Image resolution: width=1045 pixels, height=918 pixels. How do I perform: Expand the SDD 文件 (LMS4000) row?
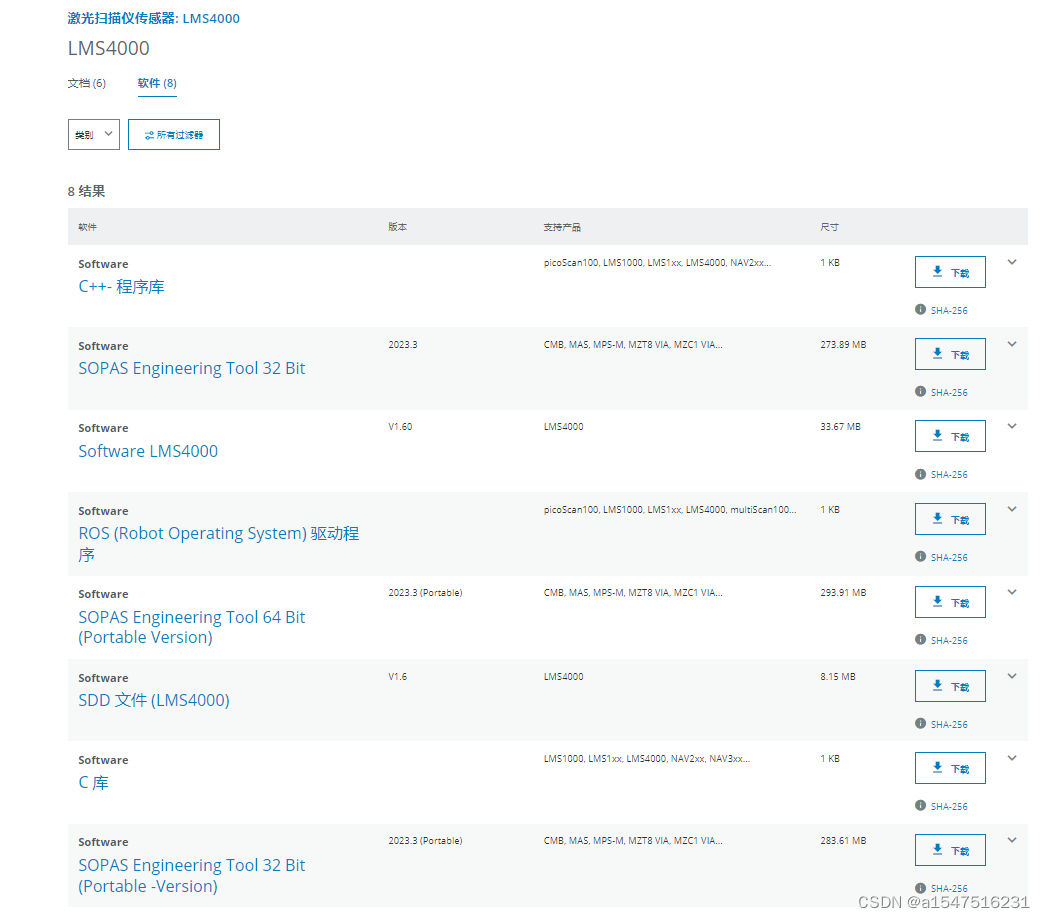pyautogui.click(x=1012, y=677)
